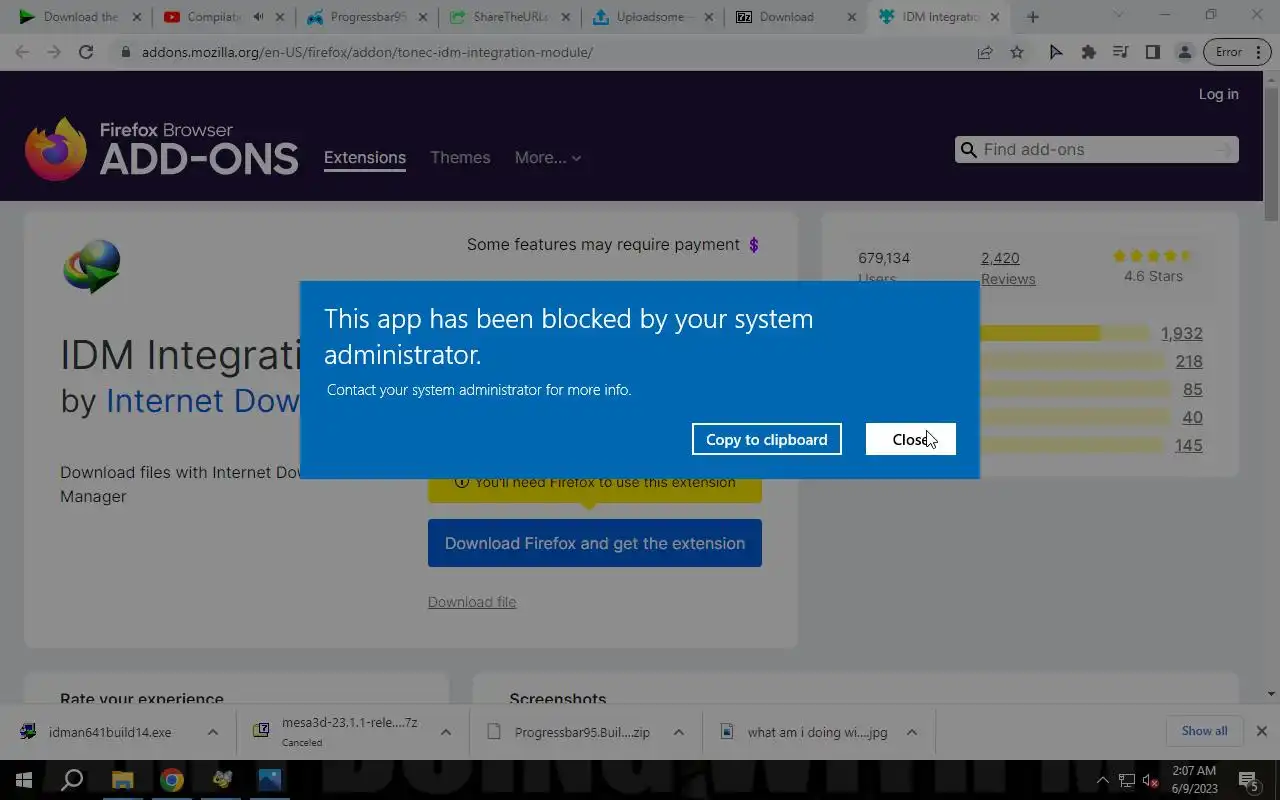This screenshot has width=1280, height=800.
Task: Open File Explorer from taskbar
Action: click(122, 780)
